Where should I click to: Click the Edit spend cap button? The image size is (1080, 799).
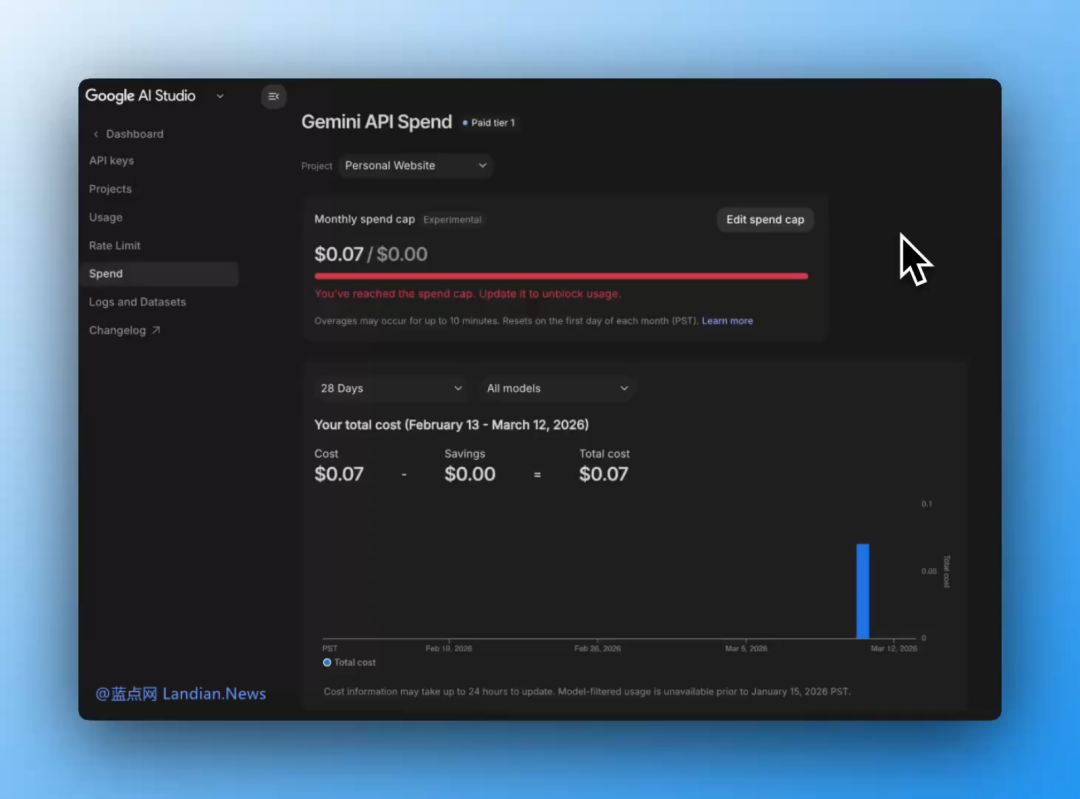pyautogui.click(x=765, y=219)
